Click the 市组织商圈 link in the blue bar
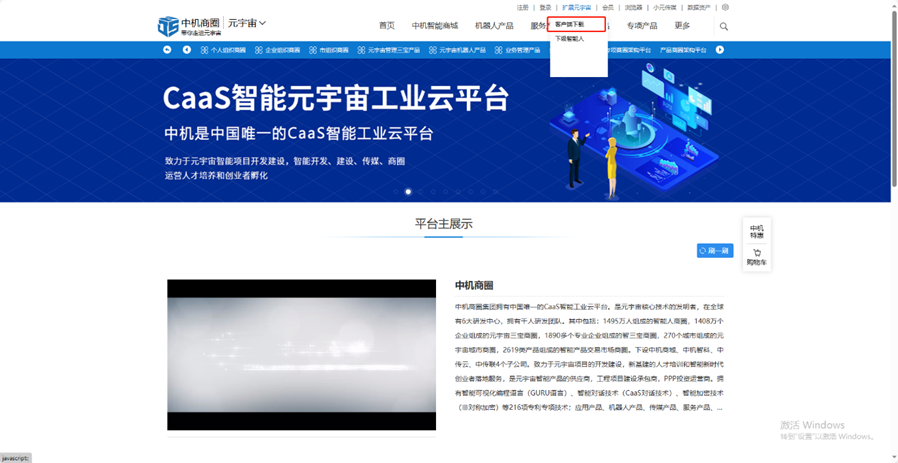The image size is (898, 463). pyautogui.click(x=334, y=50)
